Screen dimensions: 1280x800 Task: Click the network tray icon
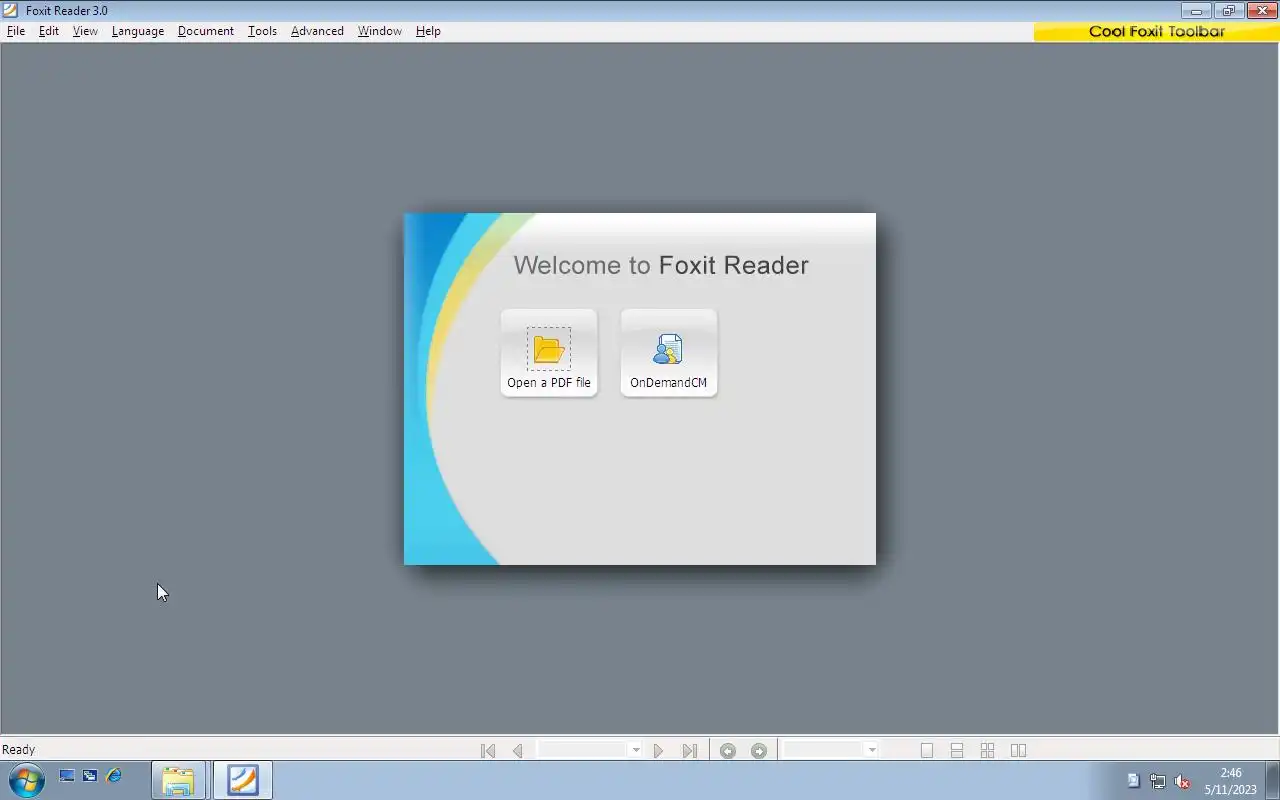[1158, 781]
